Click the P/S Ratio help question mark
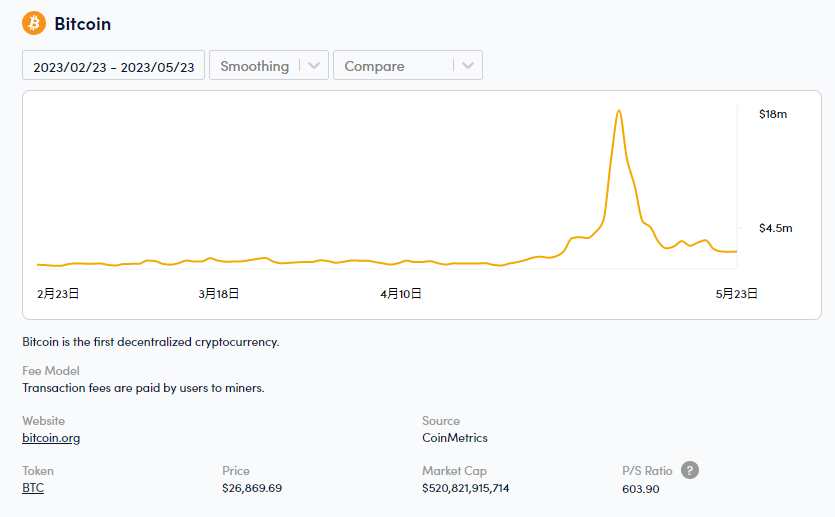This screenshot has width=835, height=517. (x=690, y=470)
